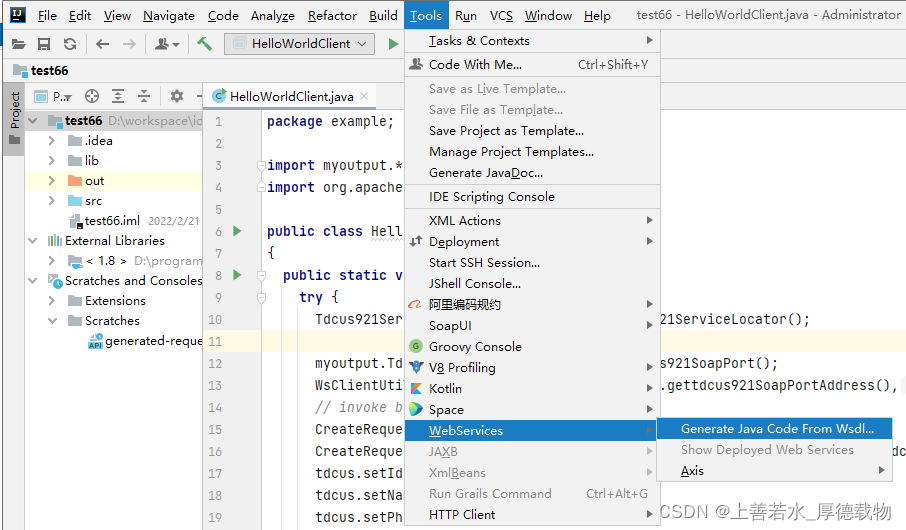This screenshot has height=530, width=906.
Task: Collapse the Scratches folder
Action: pyautogui.click(x=52, y=321)
